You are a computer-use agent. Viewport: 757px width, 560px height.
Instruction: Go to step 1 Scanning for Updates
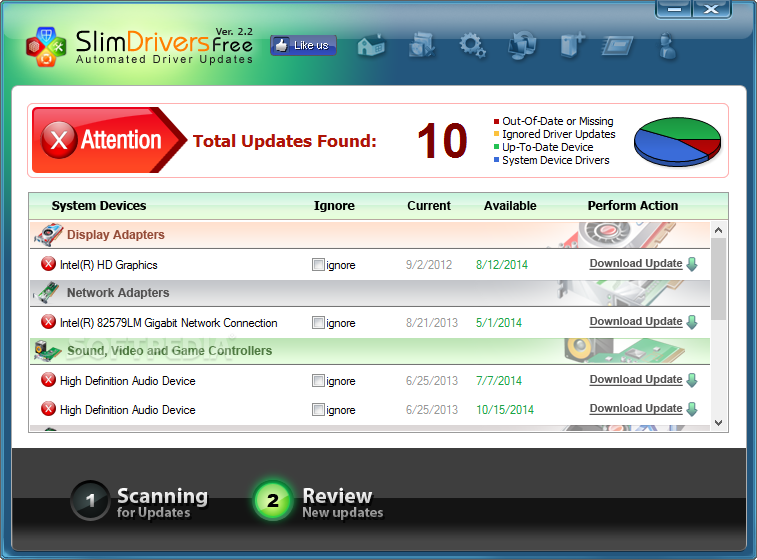140,501
